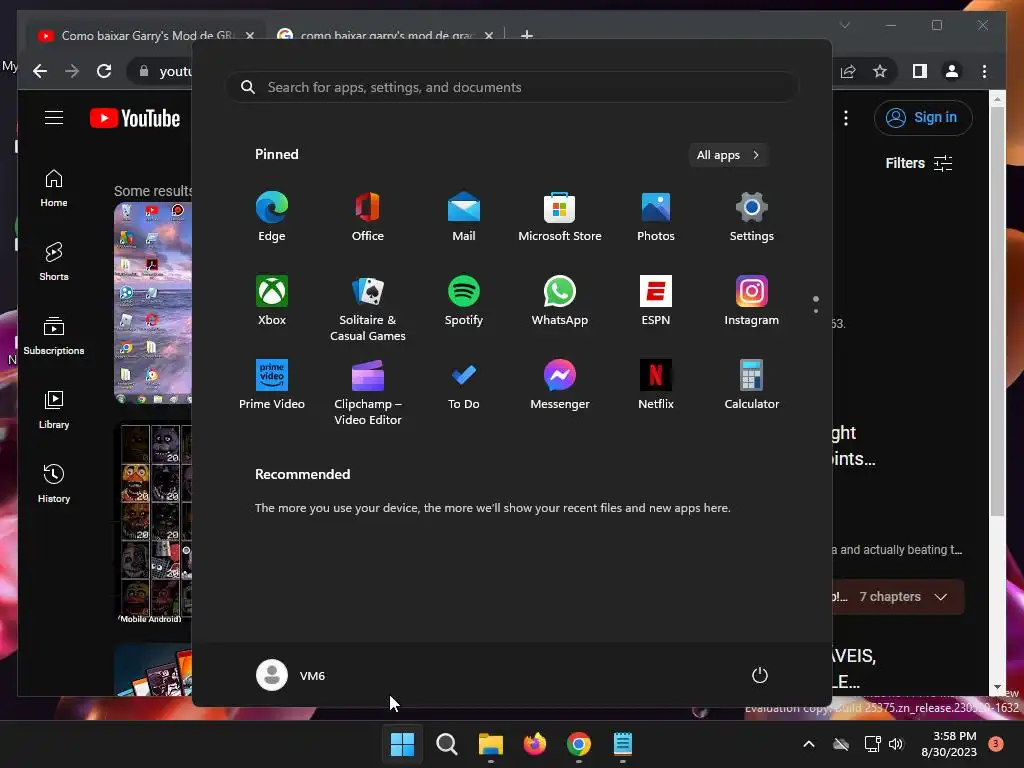
Task: Launch Spotify from pinned apps
Action: (464, 301)
